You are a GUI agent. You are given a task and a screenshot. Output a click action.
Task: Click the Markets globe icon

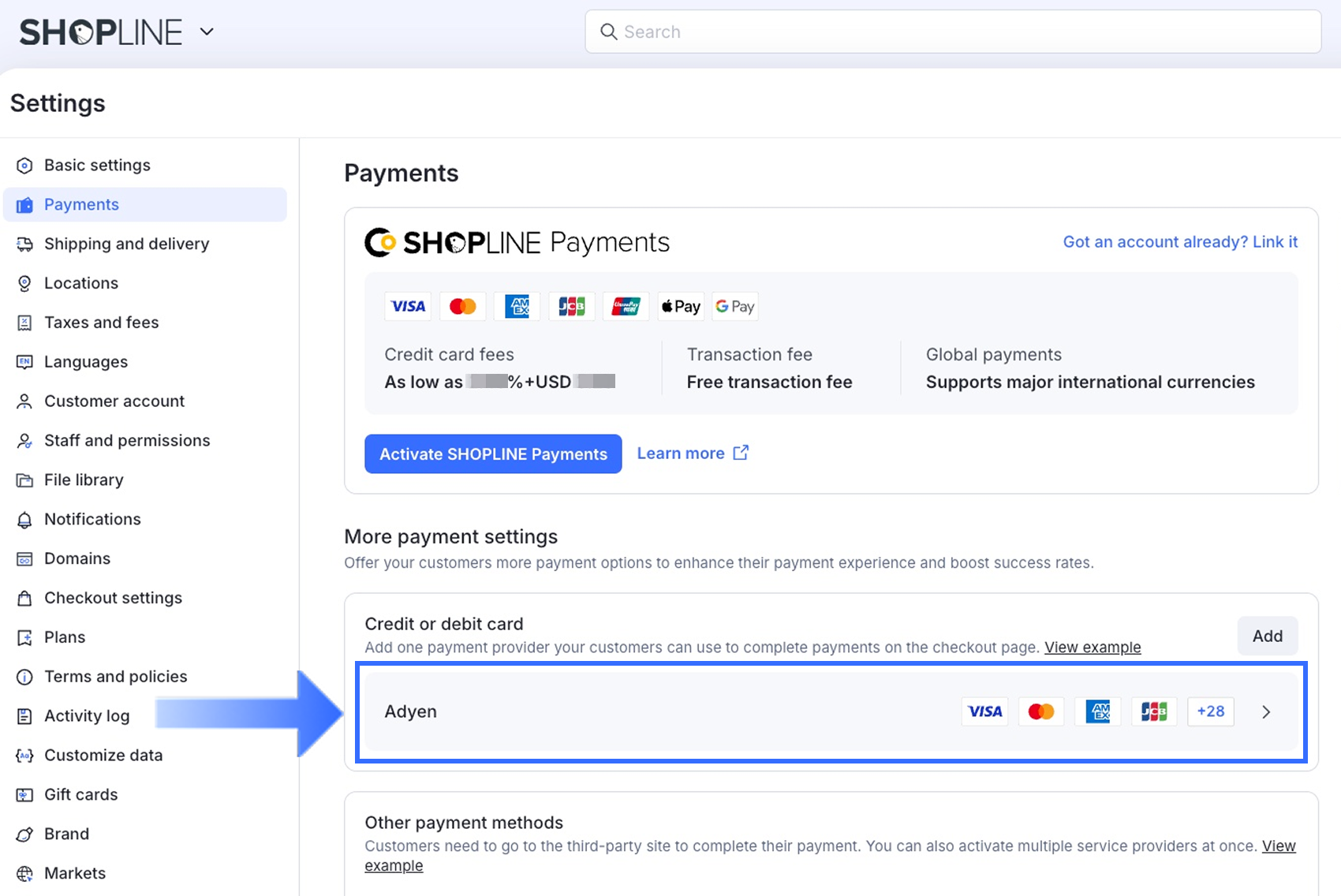tap(24, 874)
